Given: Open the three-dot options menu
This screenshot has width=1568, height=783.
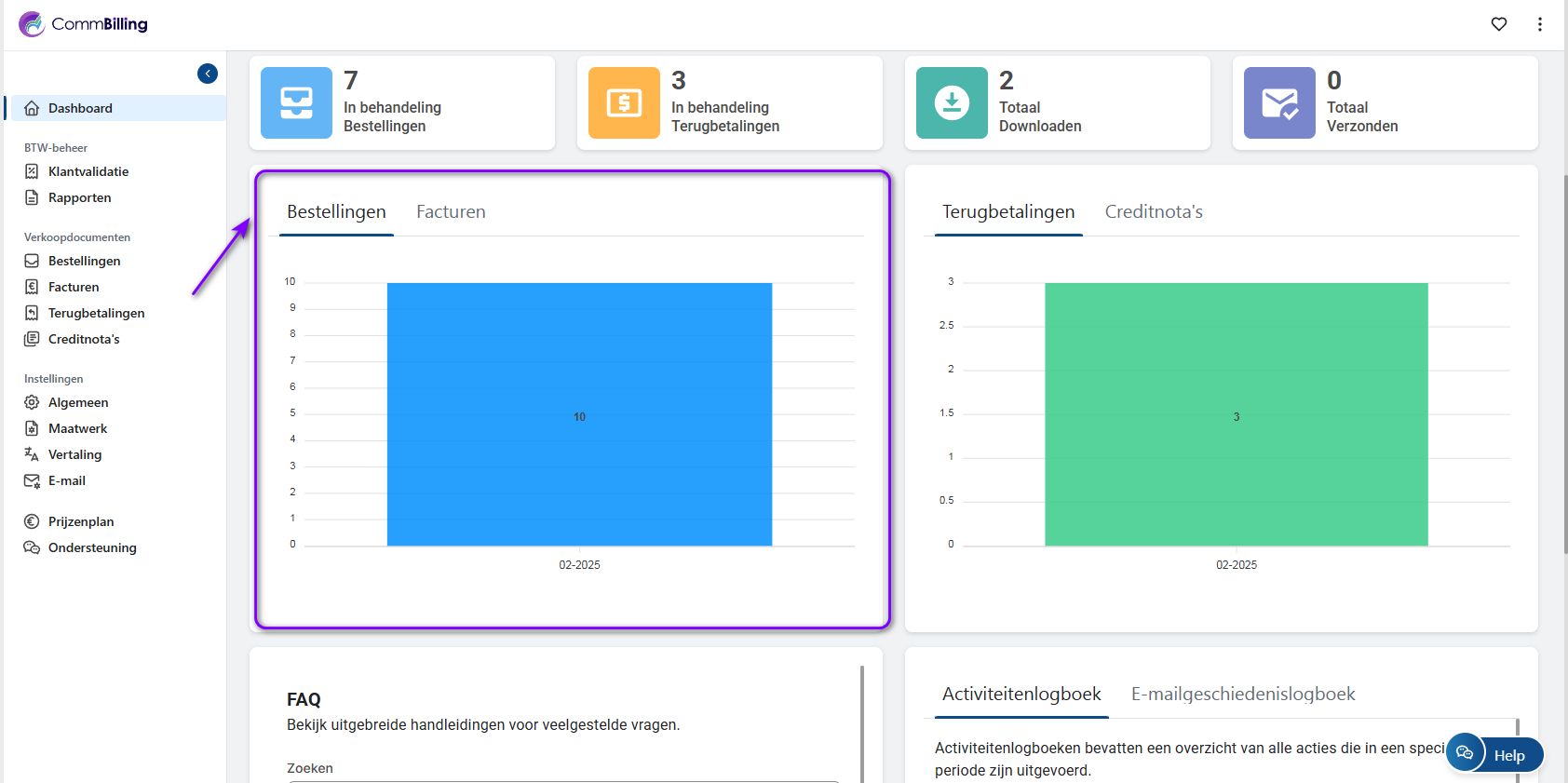Looking at the screenshot, I should coord(1539,24).
